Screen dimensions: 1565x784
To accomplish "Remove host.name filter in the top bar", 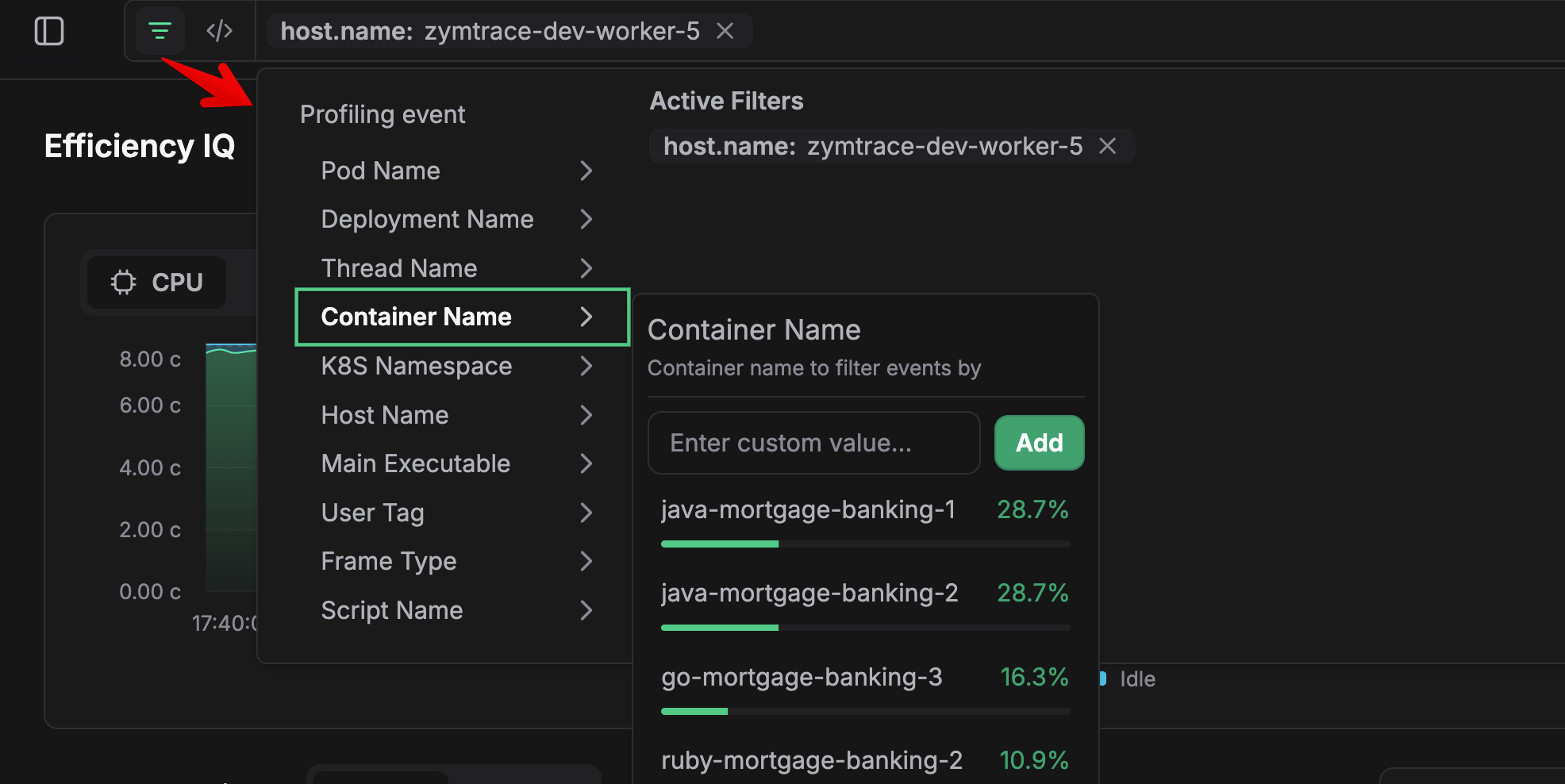I will click(x=725, y=31).
